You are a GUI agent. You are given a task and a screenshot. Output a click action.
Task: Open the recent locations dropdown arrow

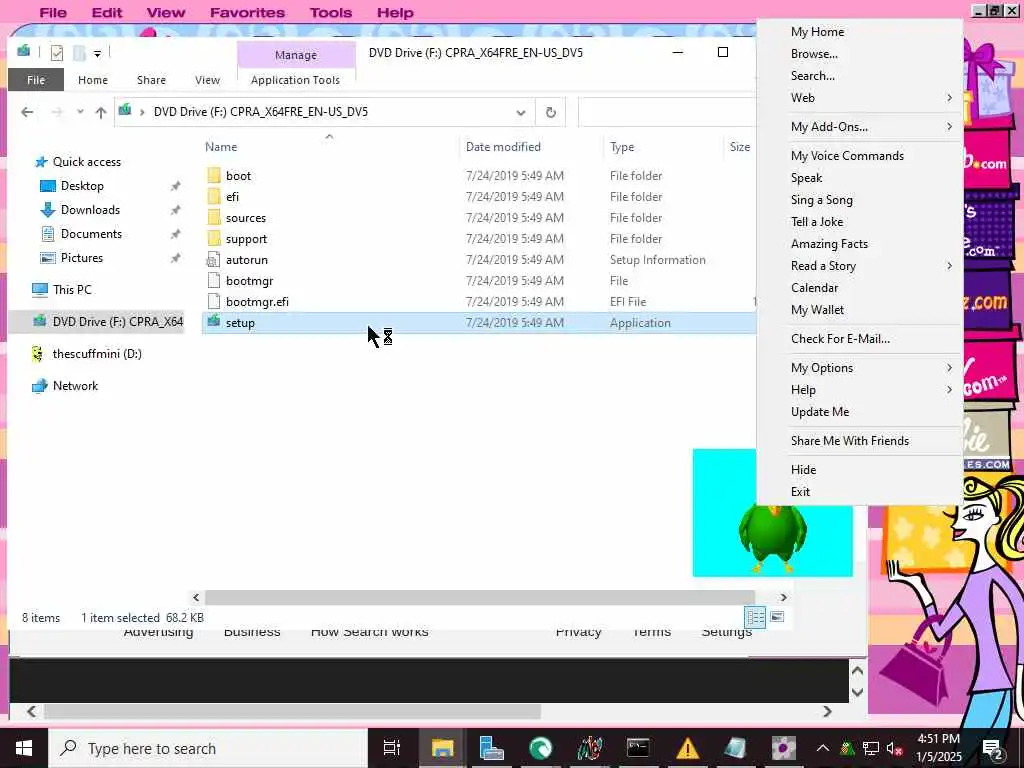(x=80, y=112)
